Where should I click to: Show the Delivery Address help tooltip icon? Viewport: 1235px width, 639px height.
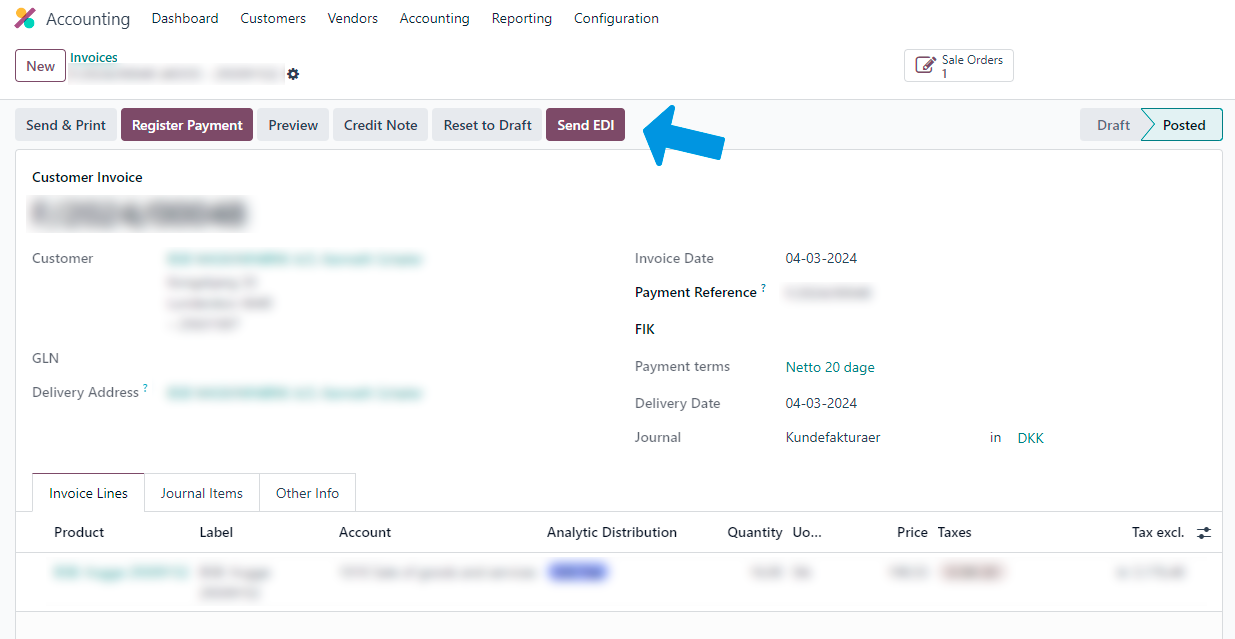tap(144, 386)
